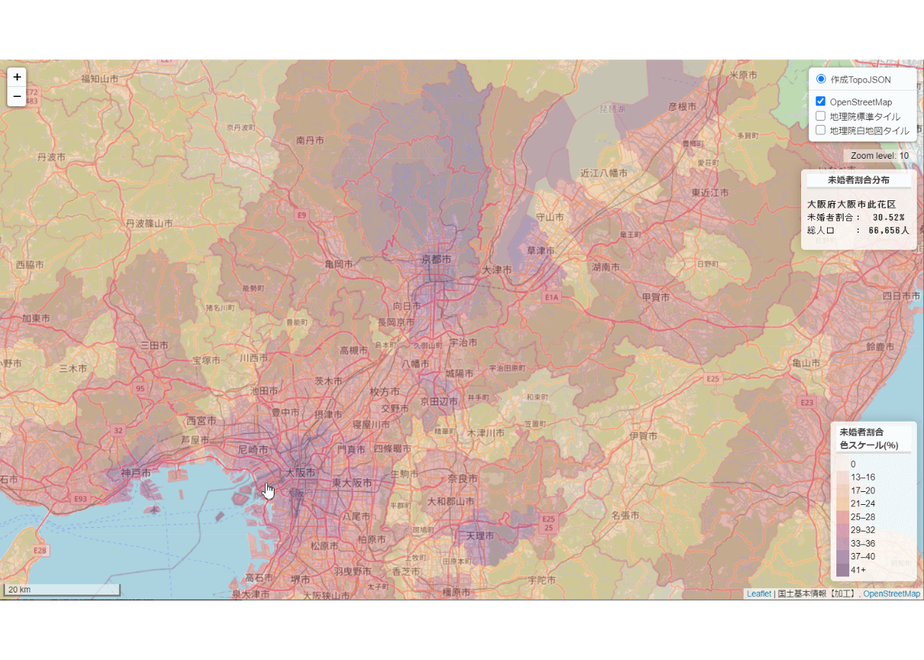Click the 天理市 label on the map
Viewport: 924px width, 660px height.
click(480, 535)
